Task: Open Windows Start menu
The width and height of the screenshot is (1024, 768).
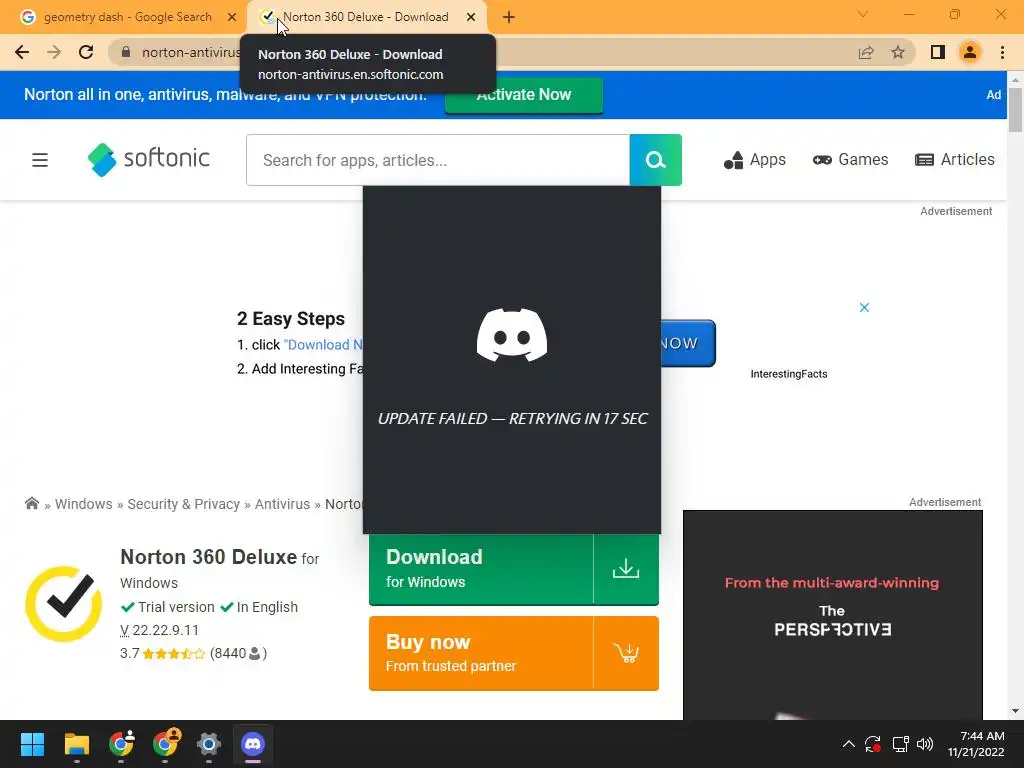Action: click(32, 744)
